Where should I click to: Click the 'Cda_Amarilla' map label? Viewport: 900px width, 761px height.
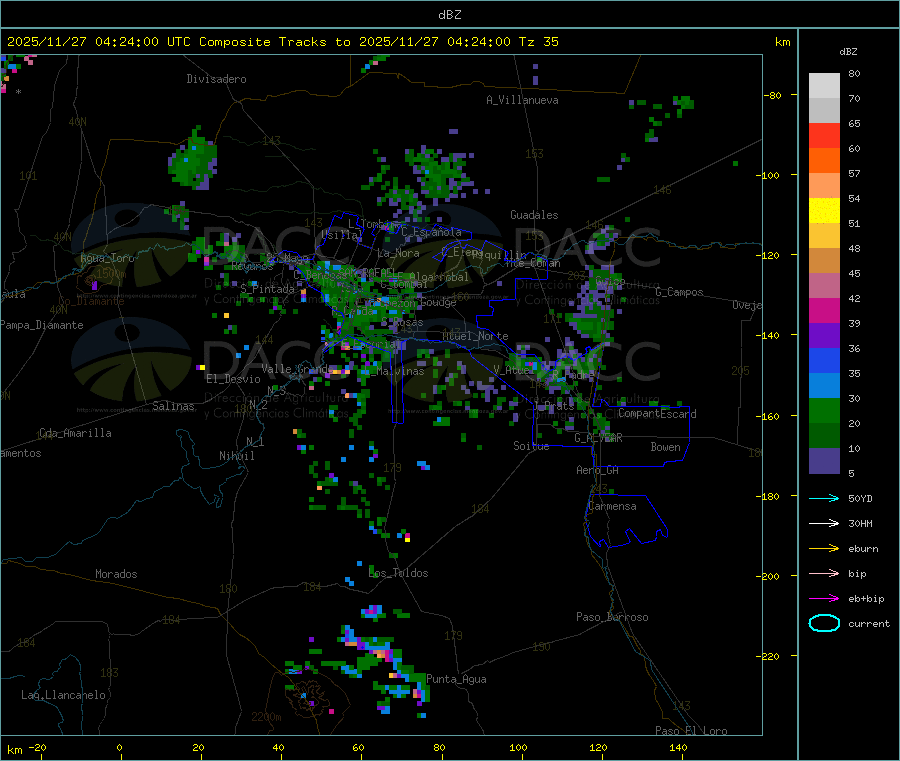pos(76,433)
